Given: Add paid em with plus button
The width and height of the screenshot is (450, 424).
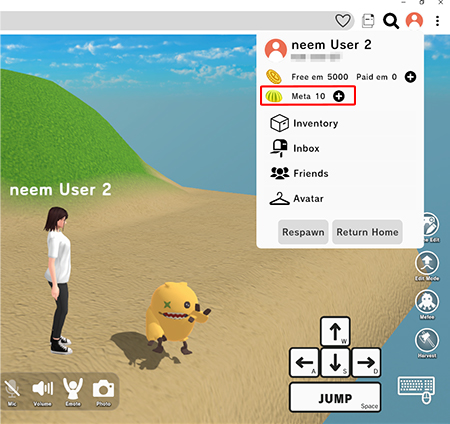Looking at the screenshot, I should [410, 77].
